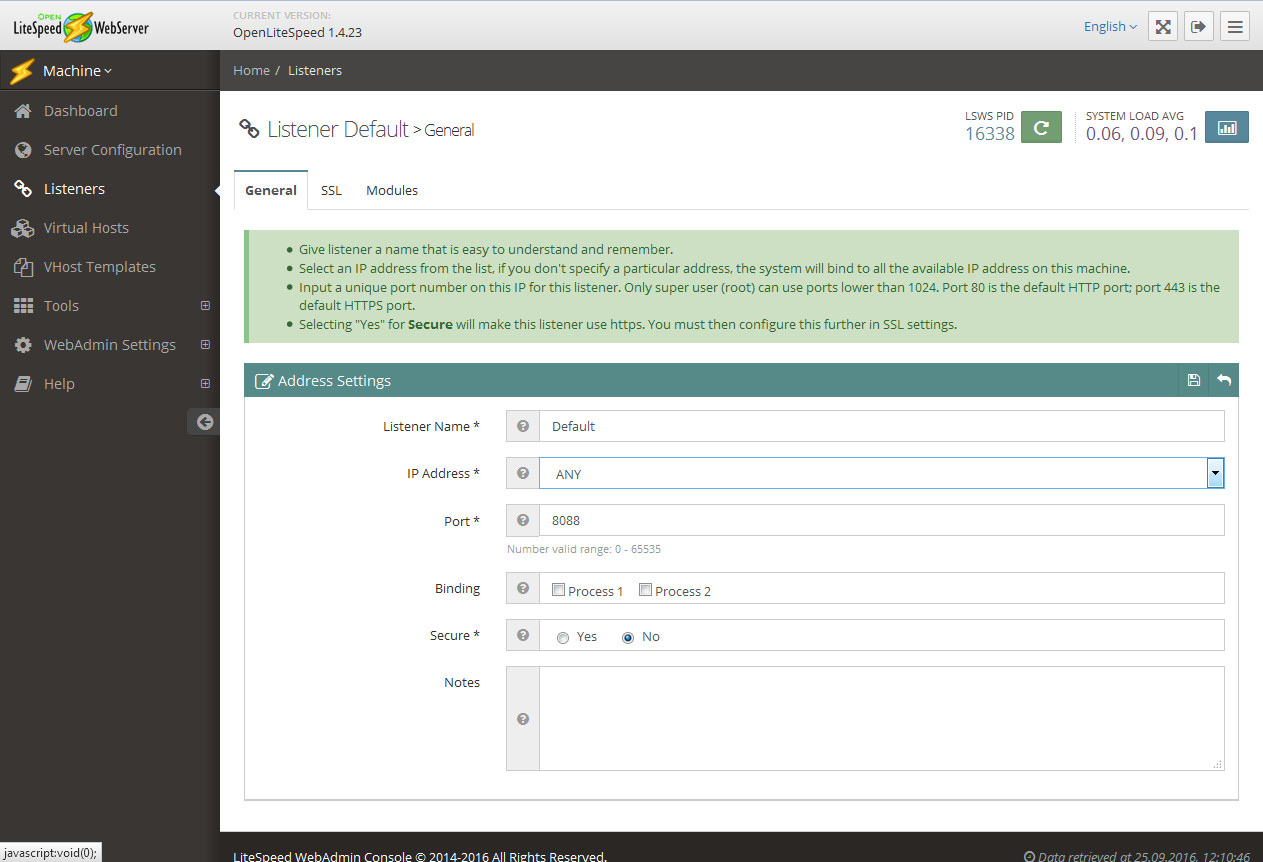Collapse the sidebar with the arrow icon
This screenshot has width=1263, height=862.
(x=204, y=422)
